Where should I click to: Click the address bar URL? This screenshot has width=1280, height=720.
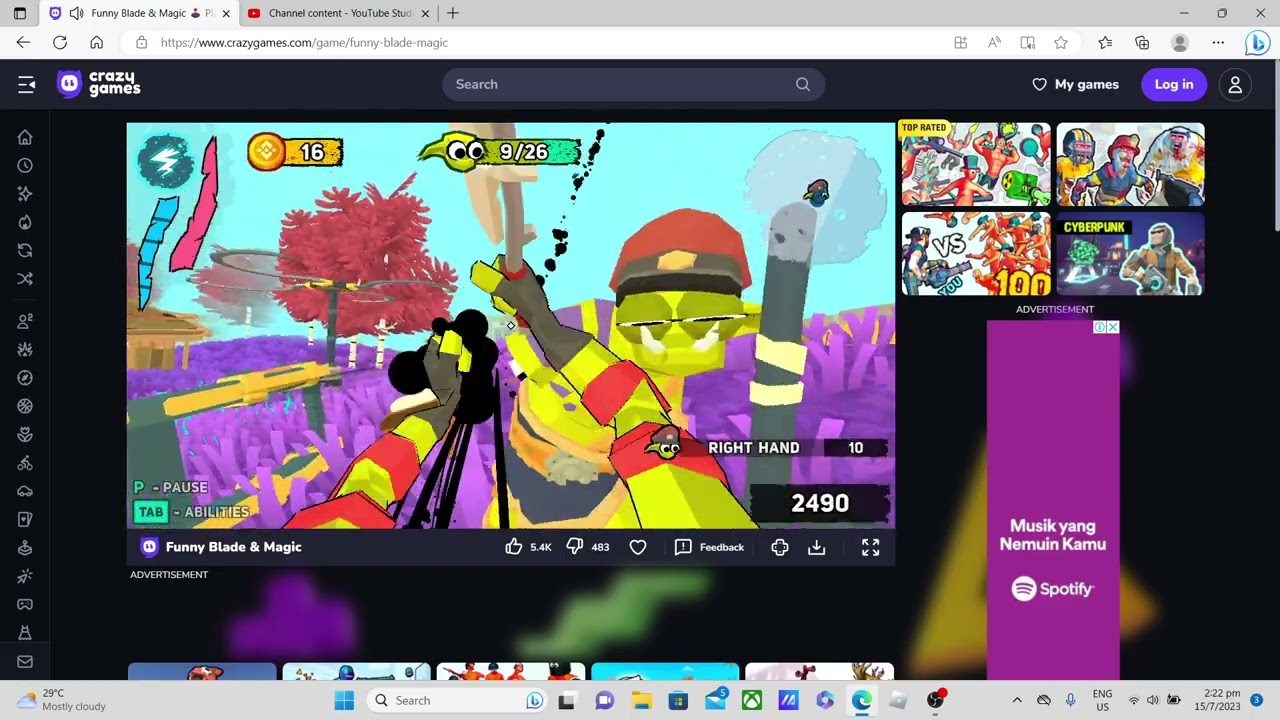pyautogui.click(x=304, y=43)
